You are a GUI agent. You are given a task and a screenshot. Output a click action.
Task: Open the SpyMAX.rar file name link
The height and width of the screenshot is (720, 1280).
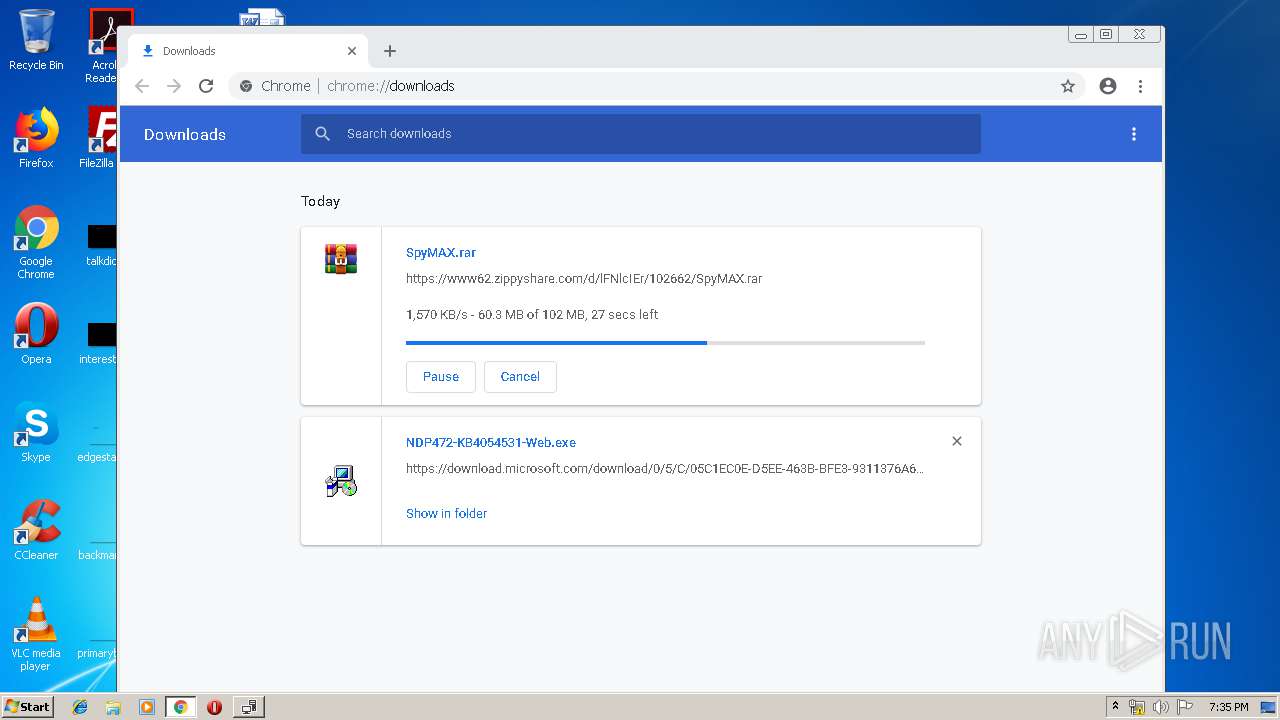(x=441, y=253)
